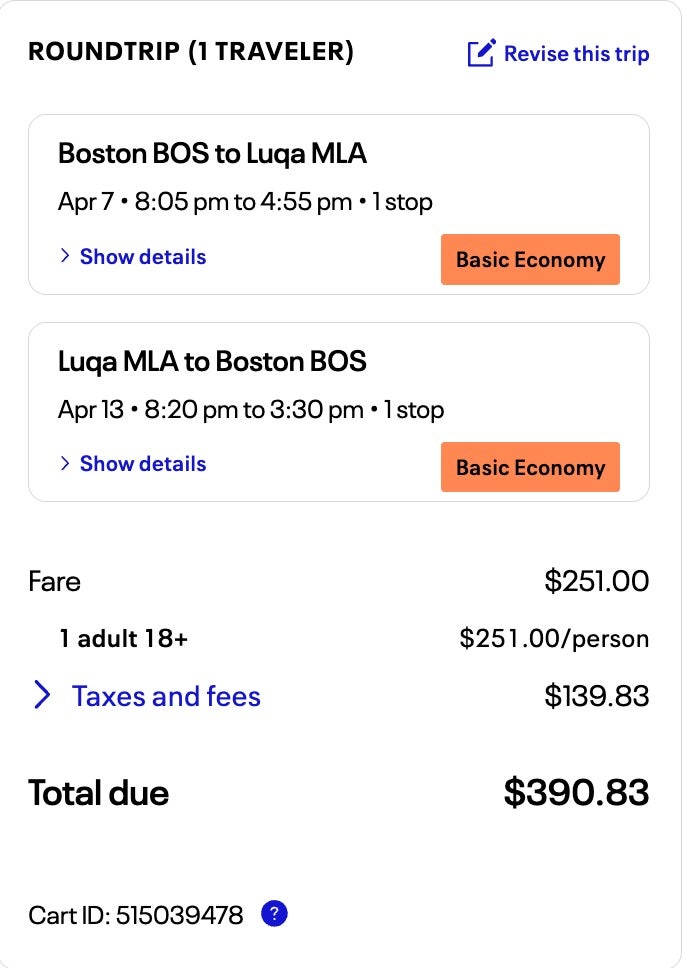Select the Luqa MLA to Boston BOS heading
Image resolution: width=686 pixels, height=968 pixels.
point(212,361)
